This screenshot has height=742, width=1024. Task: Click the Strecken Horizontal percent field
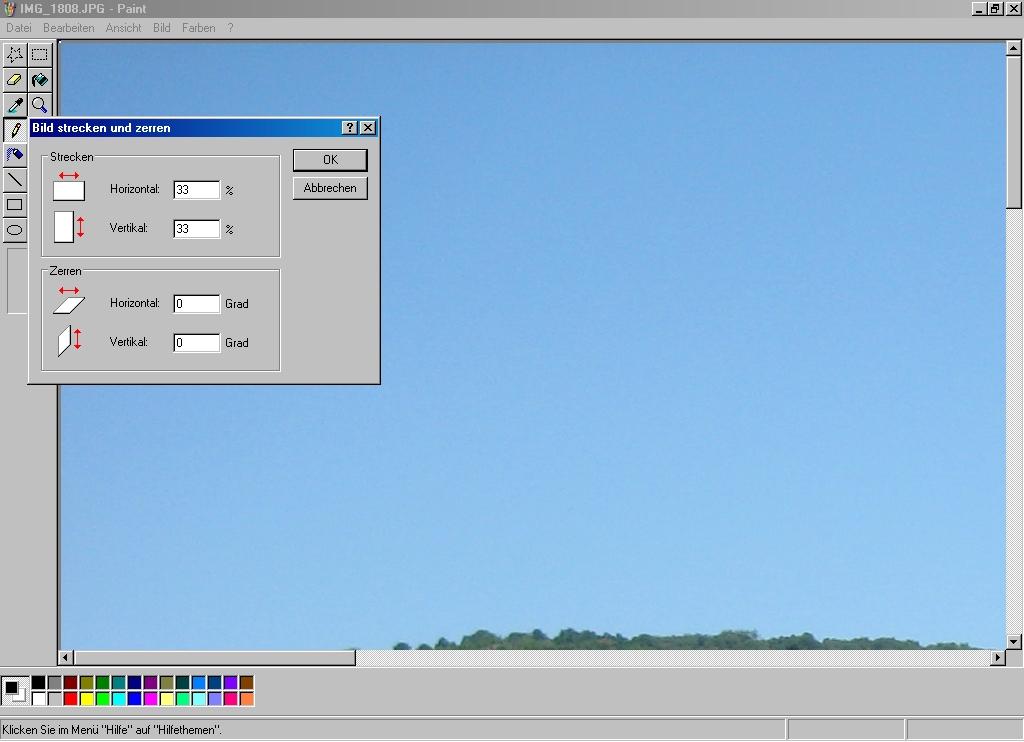click(x=196, y=190)
